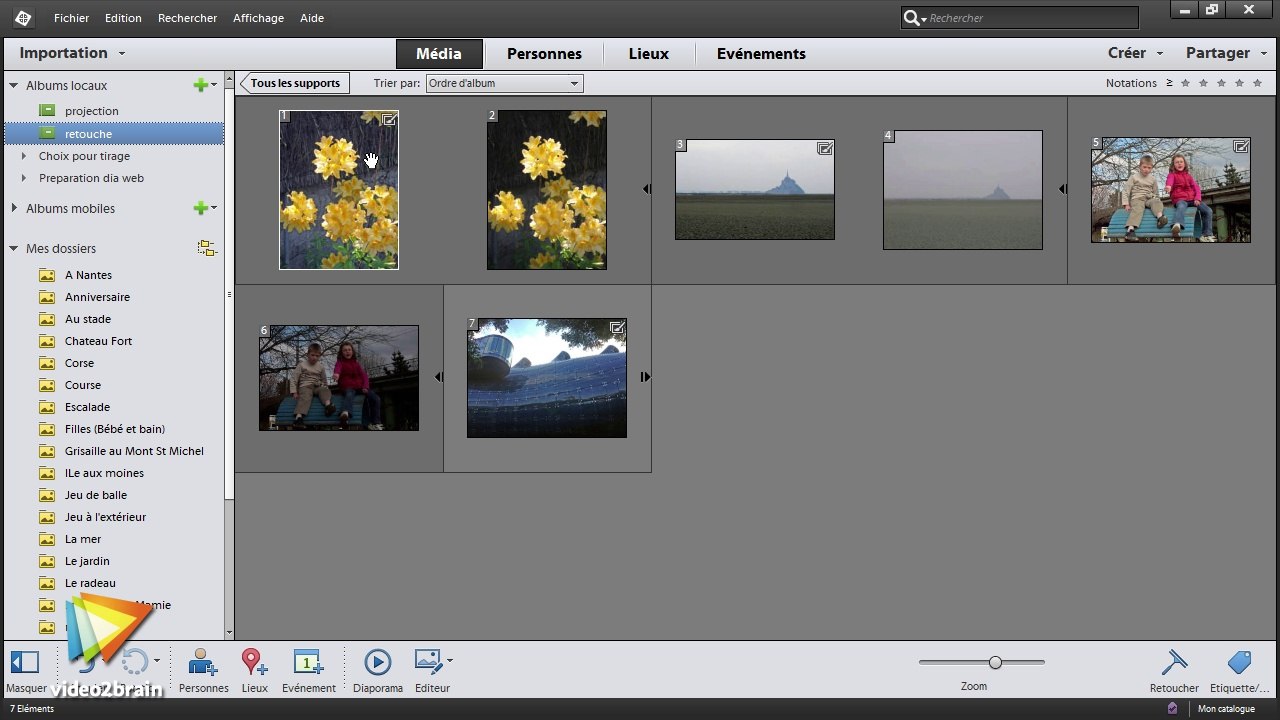Image resolution: width=1280 pixels, height=720 pixels.
Task: Open the Evénement calendar tool
Action: point(308,662)
